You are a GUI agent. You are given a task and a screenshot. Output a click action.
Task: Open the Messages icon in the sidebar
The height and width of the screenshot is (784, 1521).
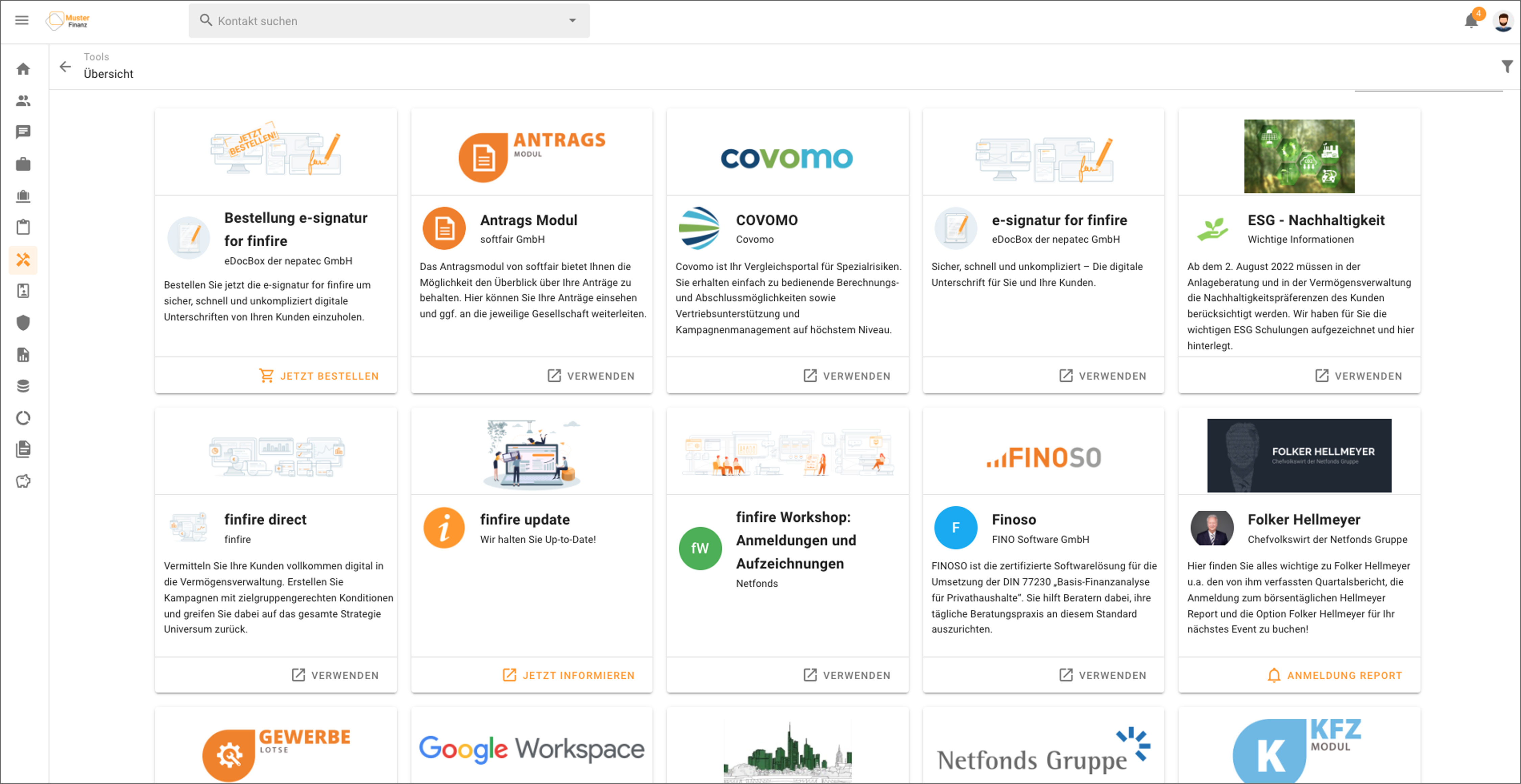(23, 131)
